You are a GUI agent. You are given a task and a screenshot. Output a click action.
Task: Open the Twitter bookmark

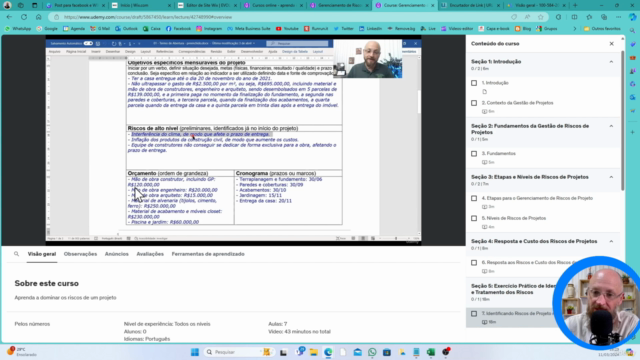pyautogui.click(x=343, y=29)
